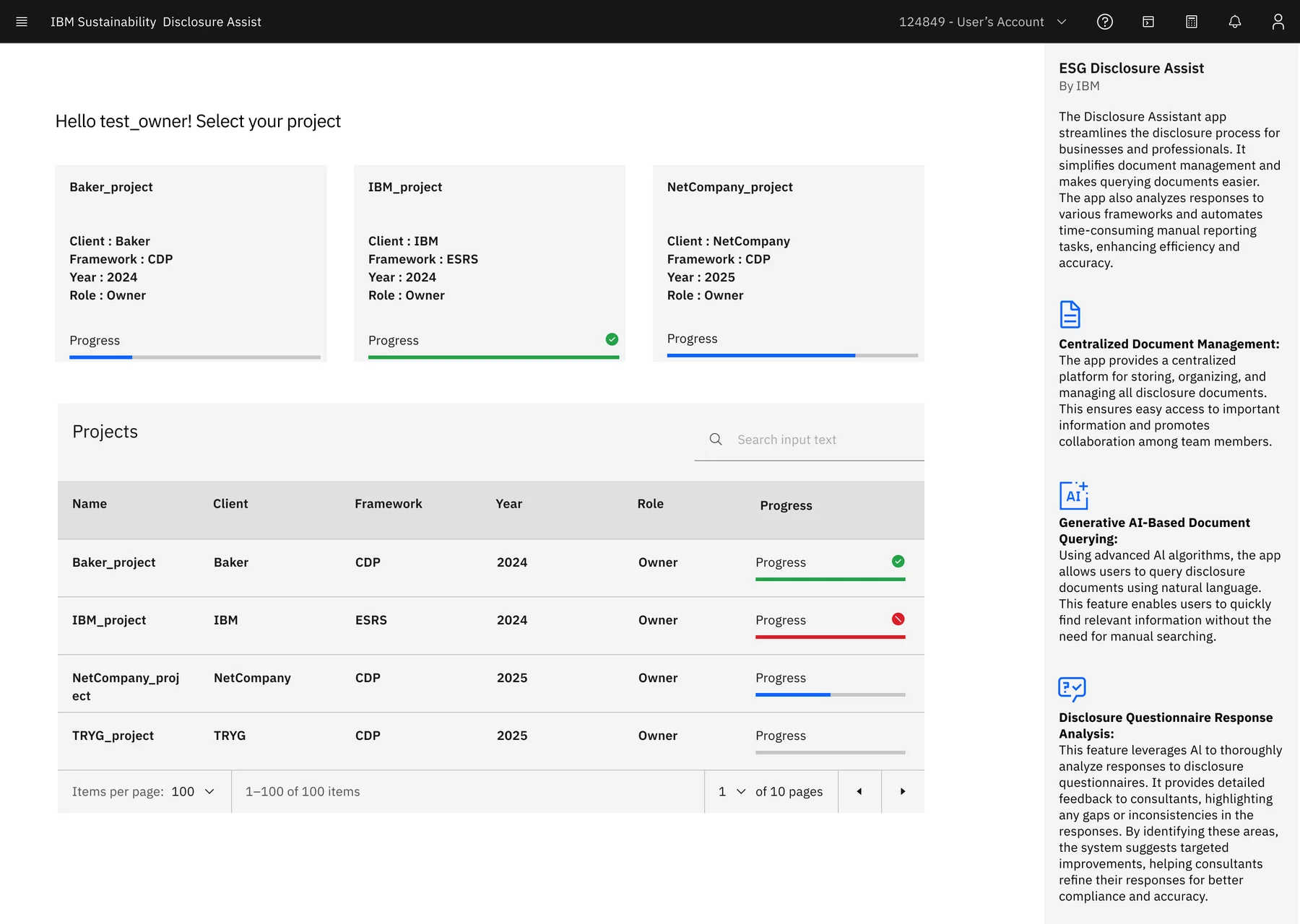Sort by Name column header

[90, 504]
